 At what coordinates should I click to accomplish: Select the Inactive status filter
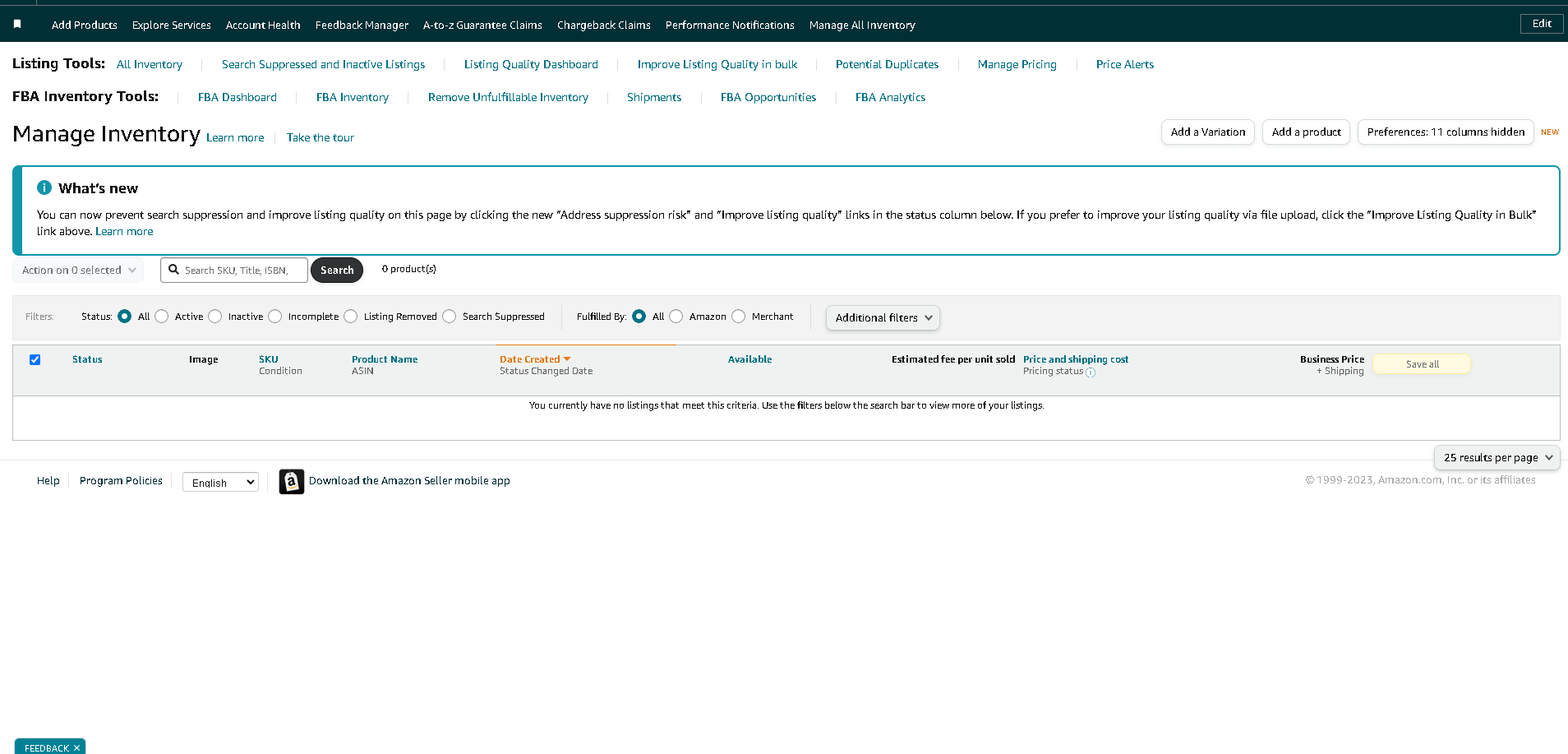tap(215, 317)
